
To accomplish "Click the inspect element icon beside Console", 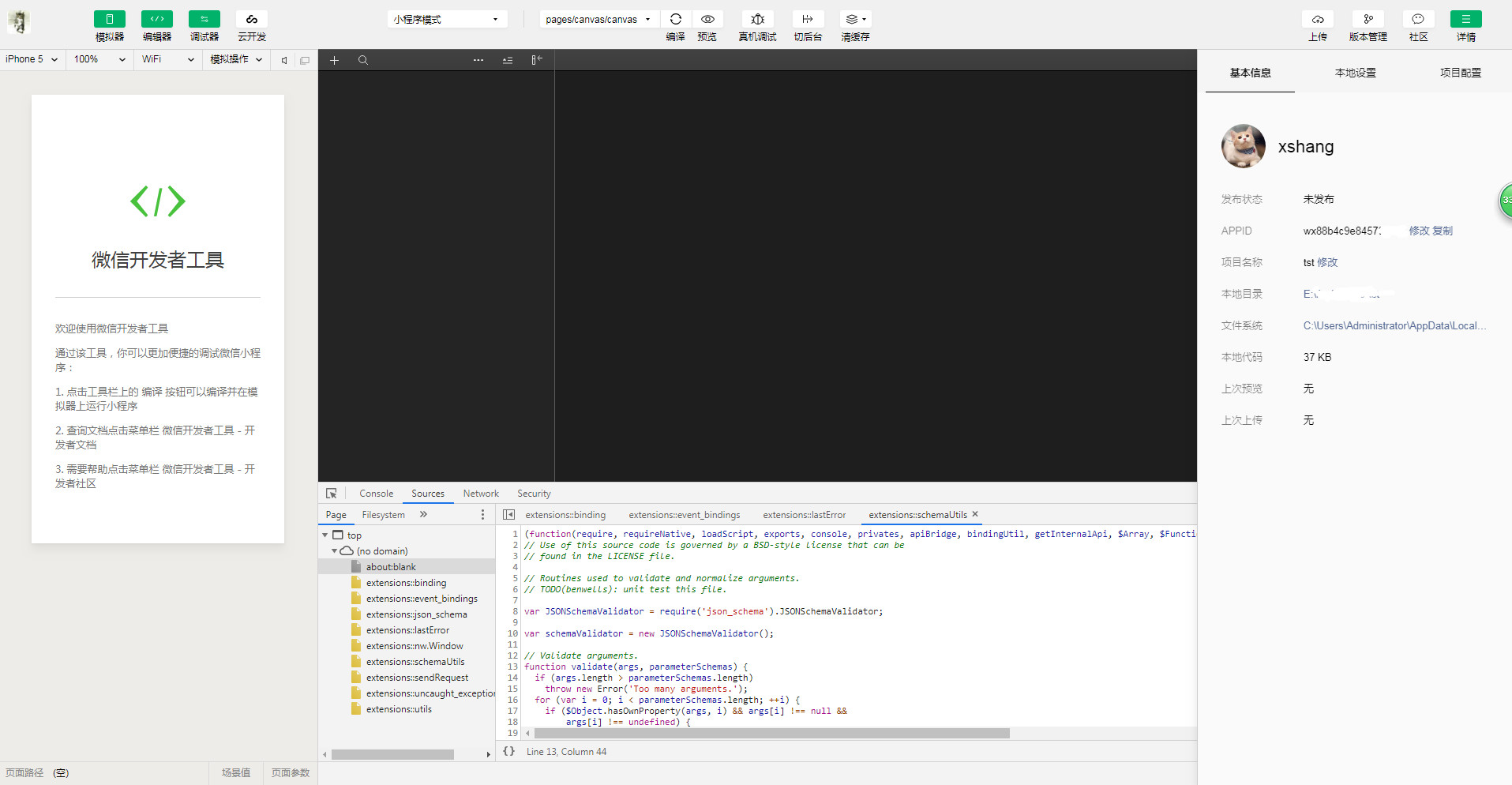I will [x=332, y=494].
